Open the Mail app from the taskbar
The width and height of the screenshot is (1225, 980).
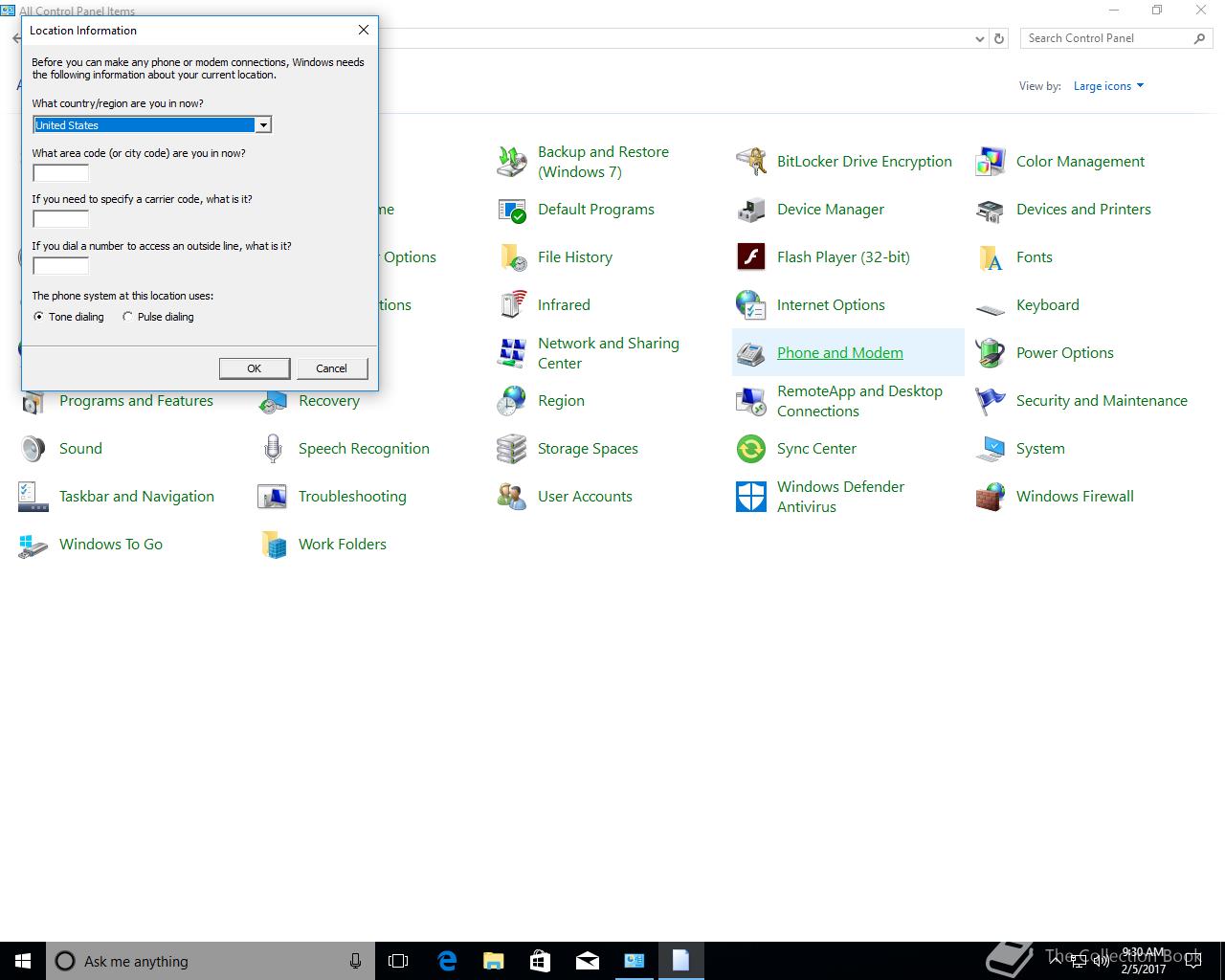[587, 961]
